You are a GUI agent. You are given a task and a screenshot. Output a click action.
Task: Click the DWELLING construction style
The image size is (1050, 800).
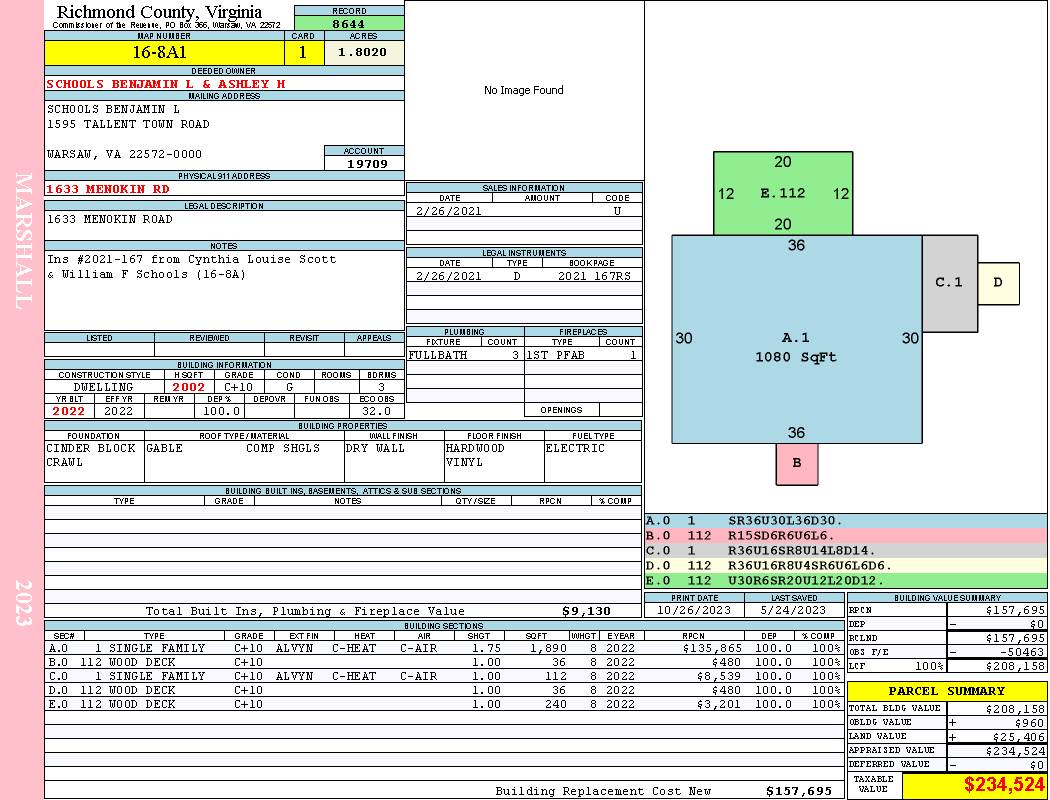(104, 387)
